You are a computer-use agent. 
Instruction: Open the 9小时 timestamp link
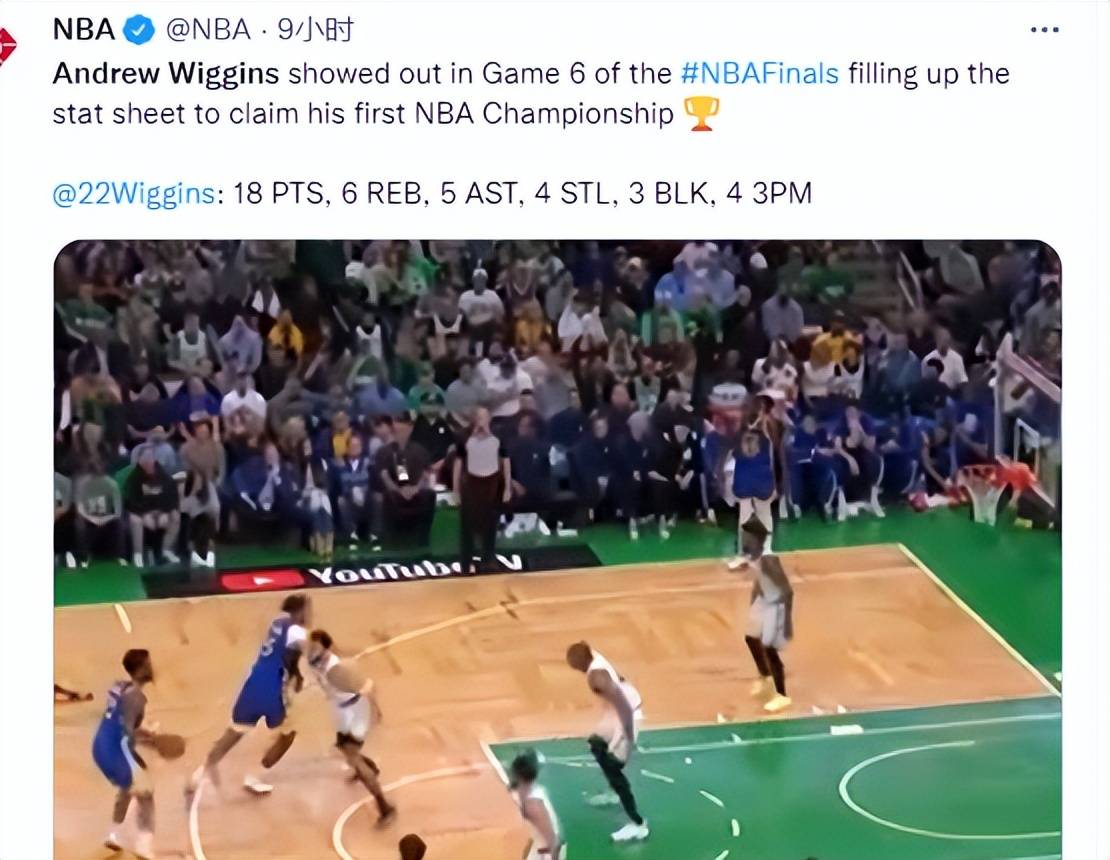point(315,30)
